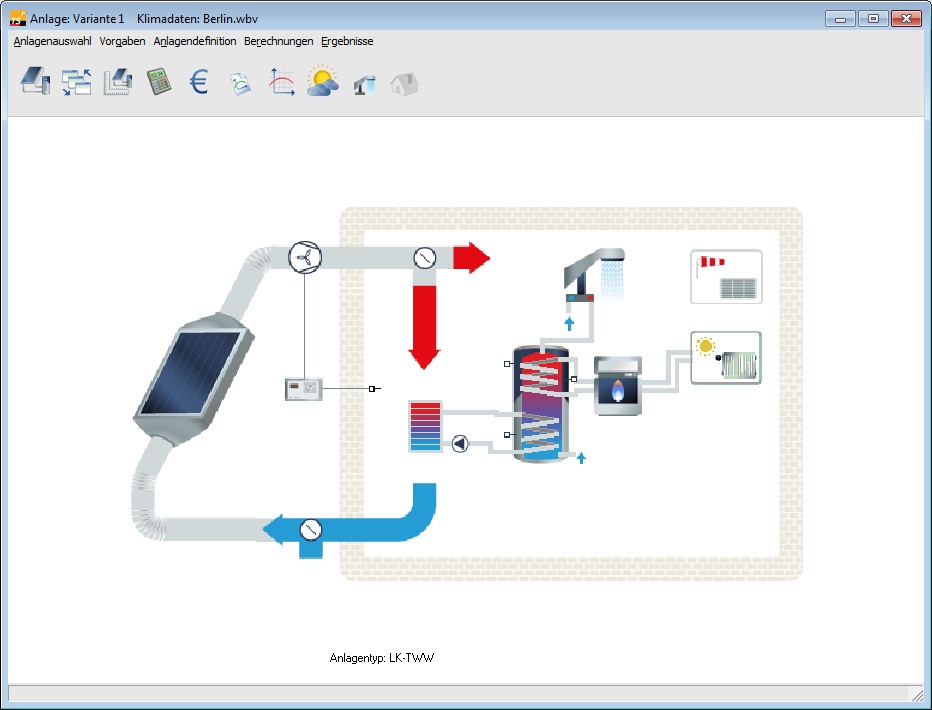Open the radiator heating component box
Screen dimensions: 932x710
[726, 358]
